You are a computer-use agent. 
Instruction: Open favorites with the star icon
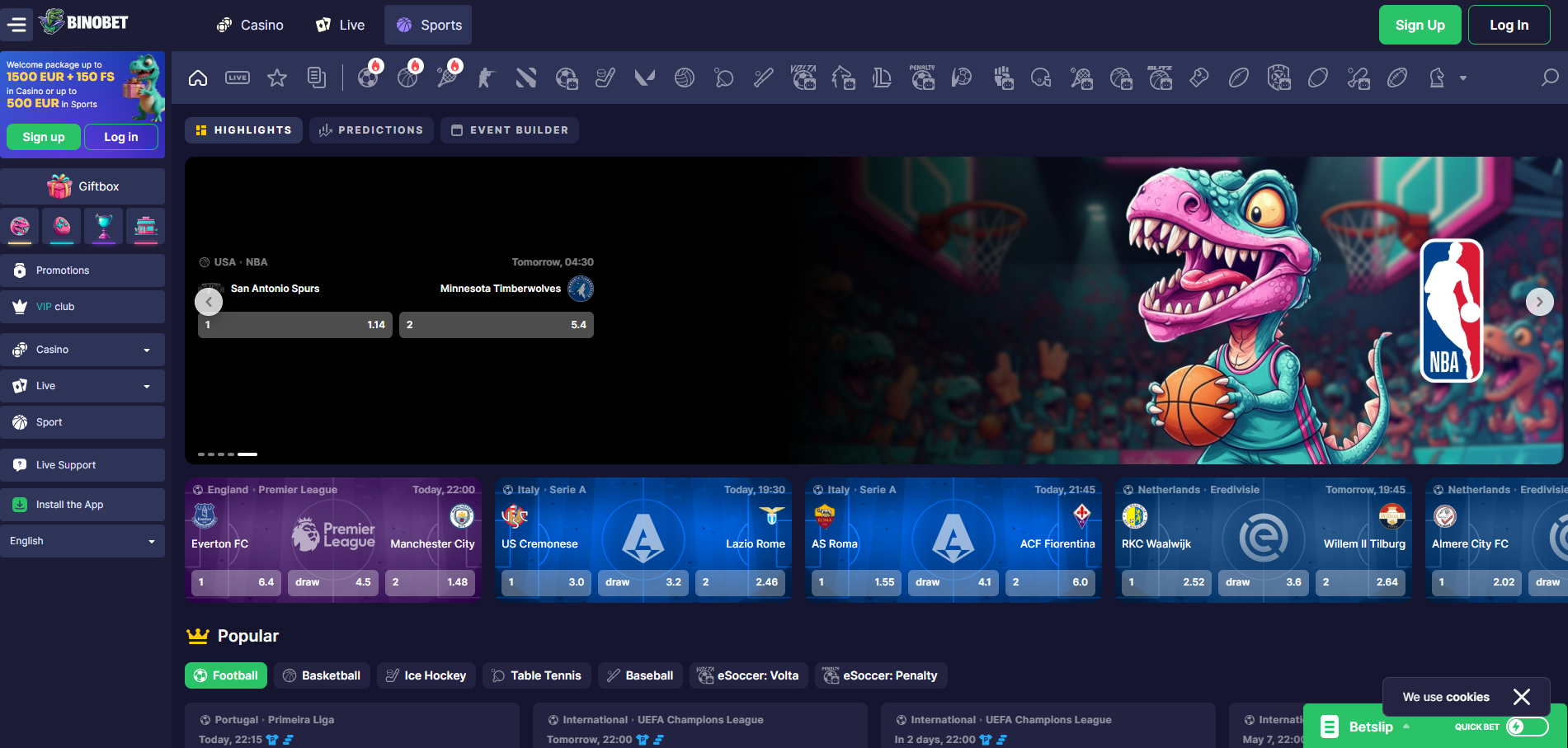point(277,78)
